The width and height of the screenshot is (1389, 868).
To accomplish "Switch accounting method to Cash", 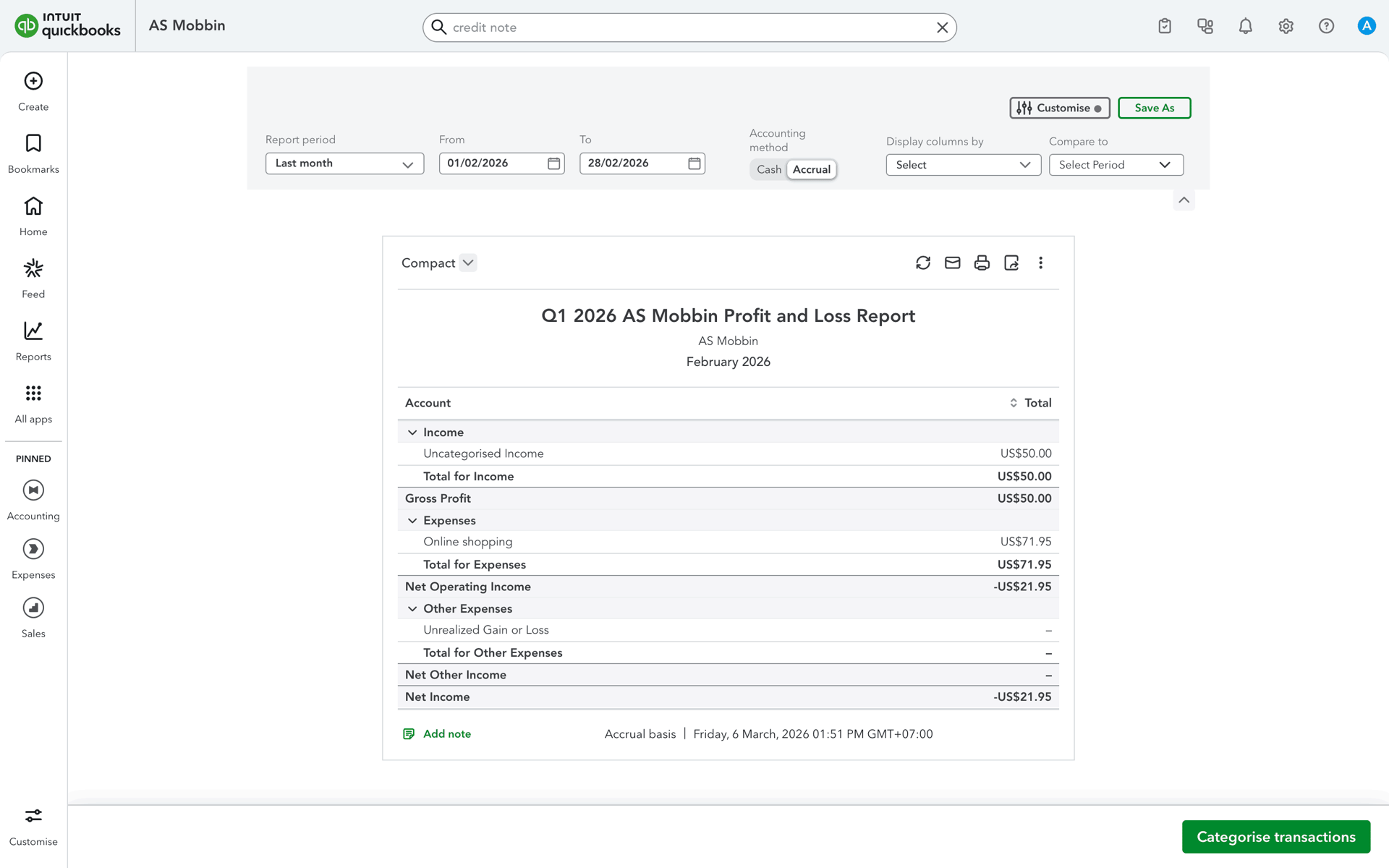I will click(769, 169).
